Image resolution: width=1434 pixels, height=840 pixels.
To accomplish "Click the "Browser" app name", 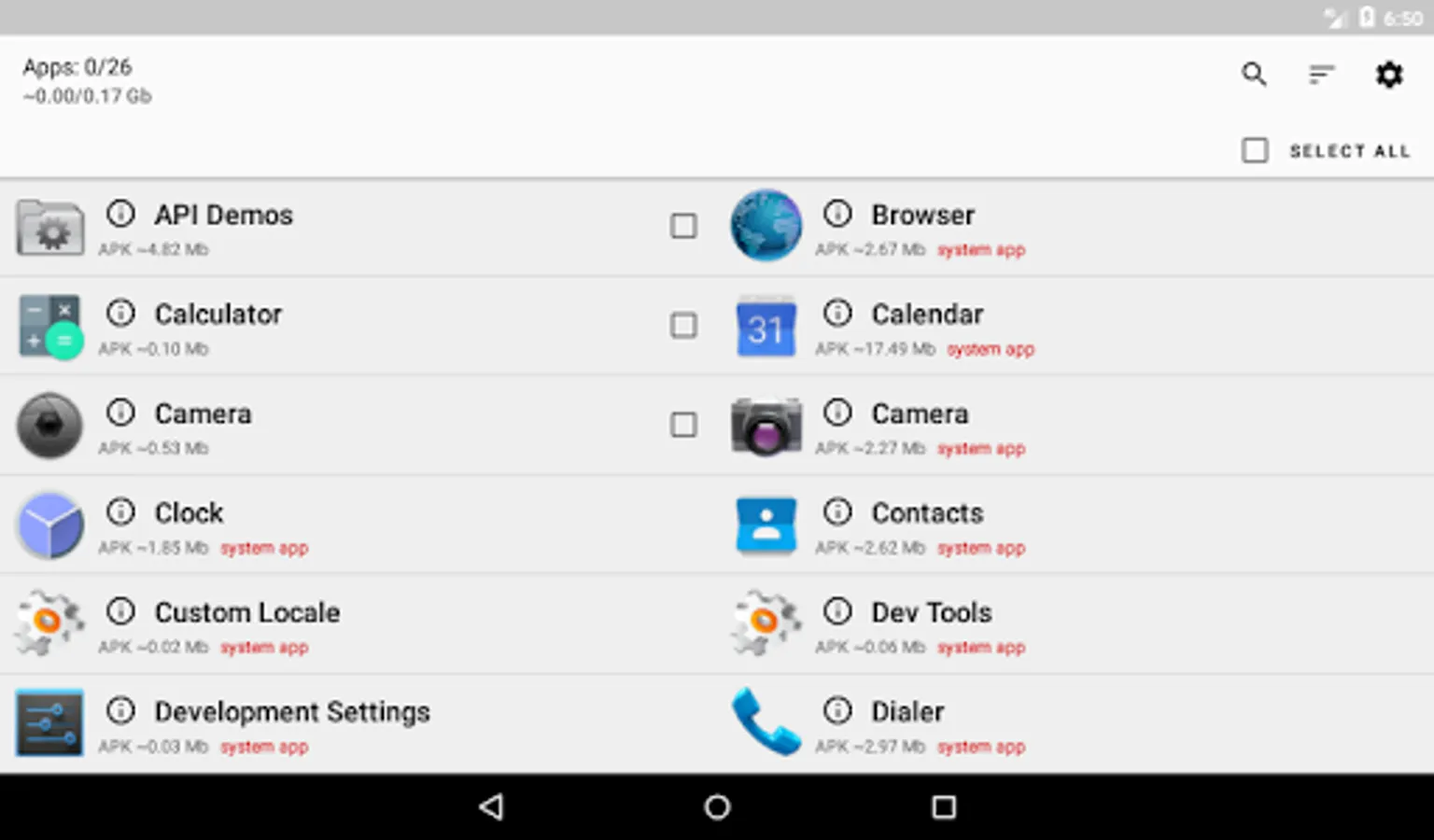I will click(923, 215).
